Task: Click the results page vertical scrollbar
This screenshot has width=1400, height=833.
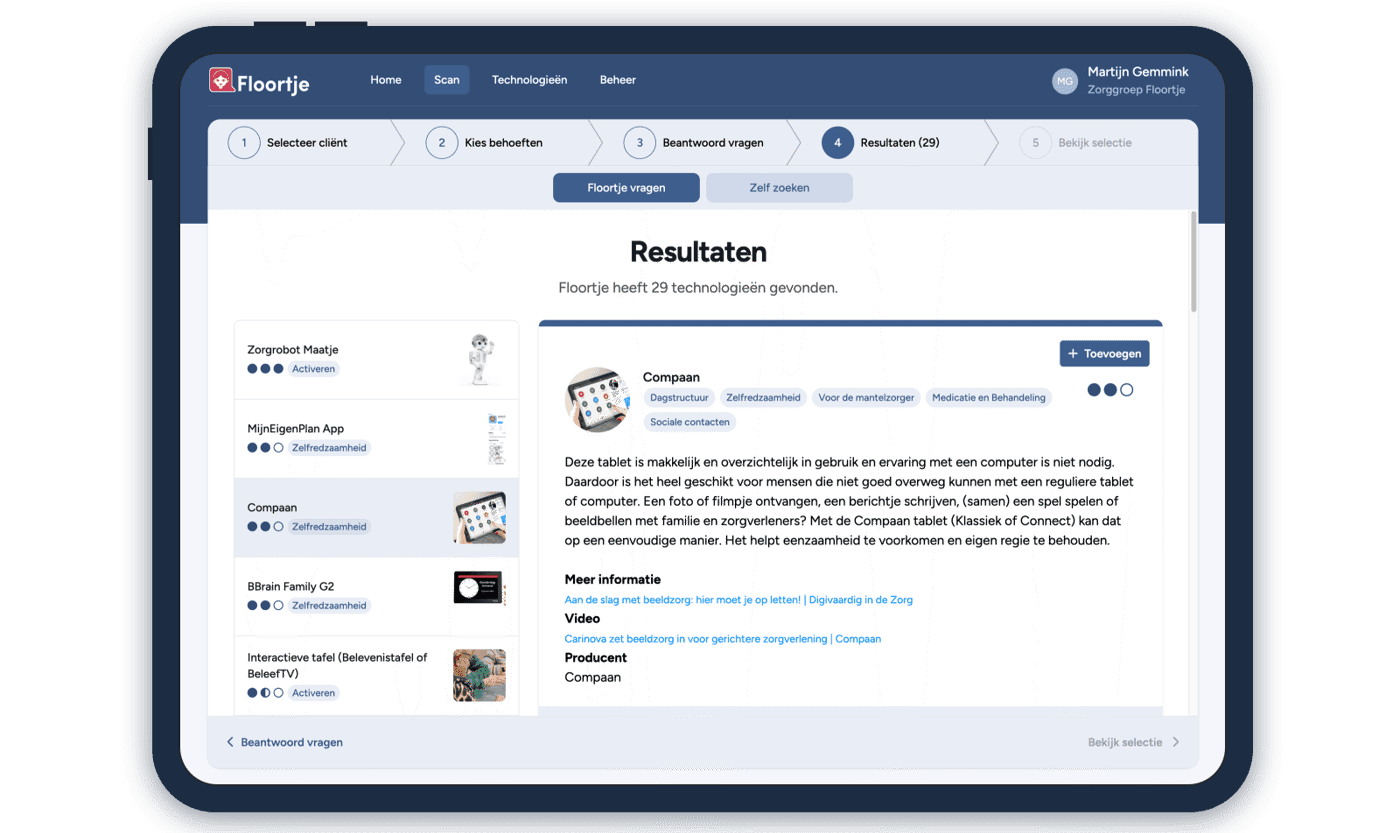Action: (x=1192, y=262)
